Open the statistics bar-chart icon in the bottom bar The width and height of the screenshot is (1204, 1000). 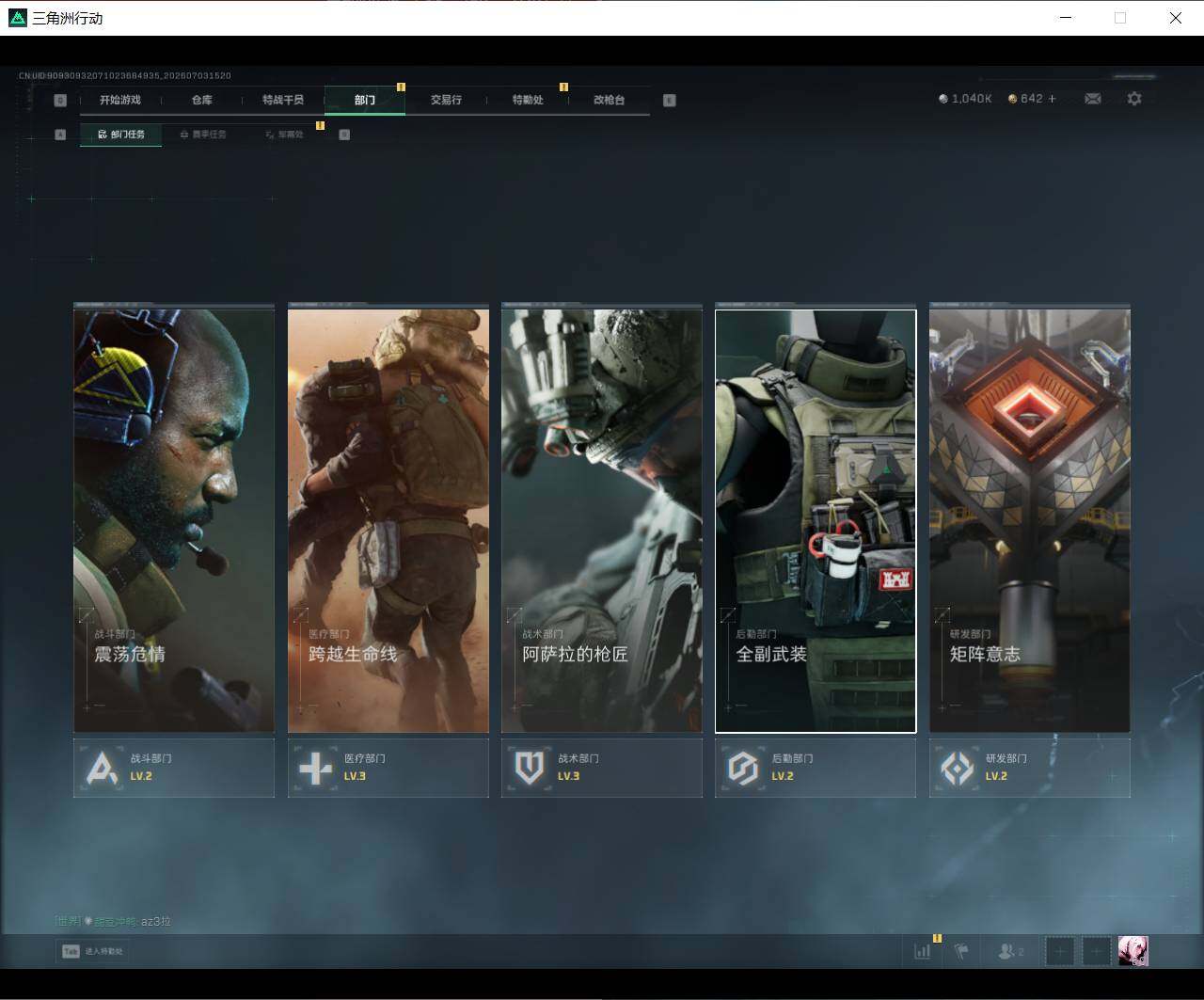922,951
